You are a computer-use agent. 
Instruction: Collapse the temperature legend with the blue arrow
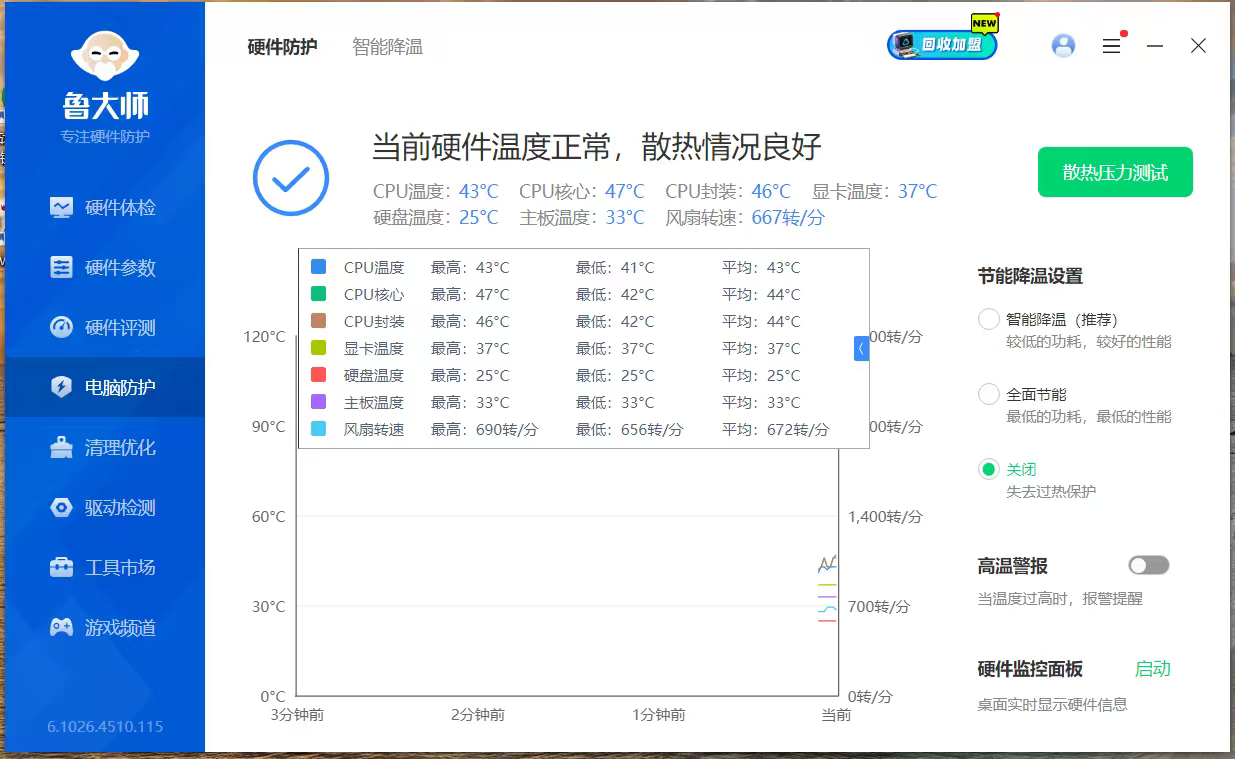861,348
